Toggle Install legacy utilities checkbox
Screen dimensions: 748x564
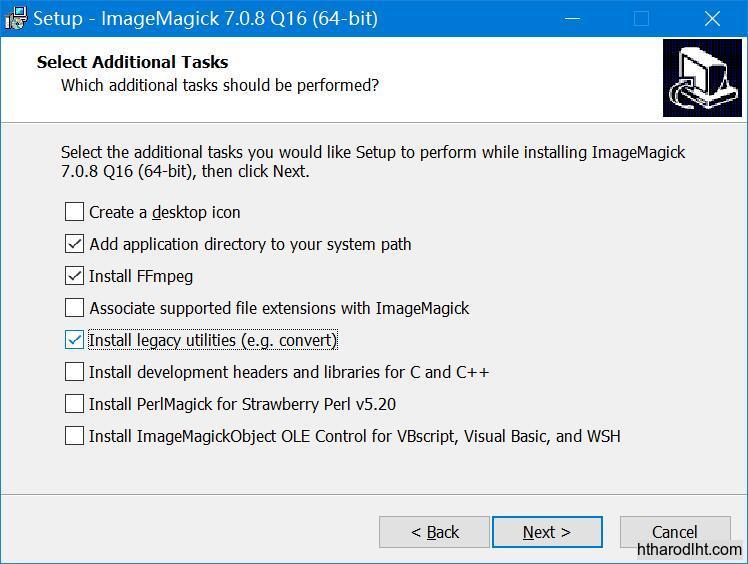coord(74,340)
